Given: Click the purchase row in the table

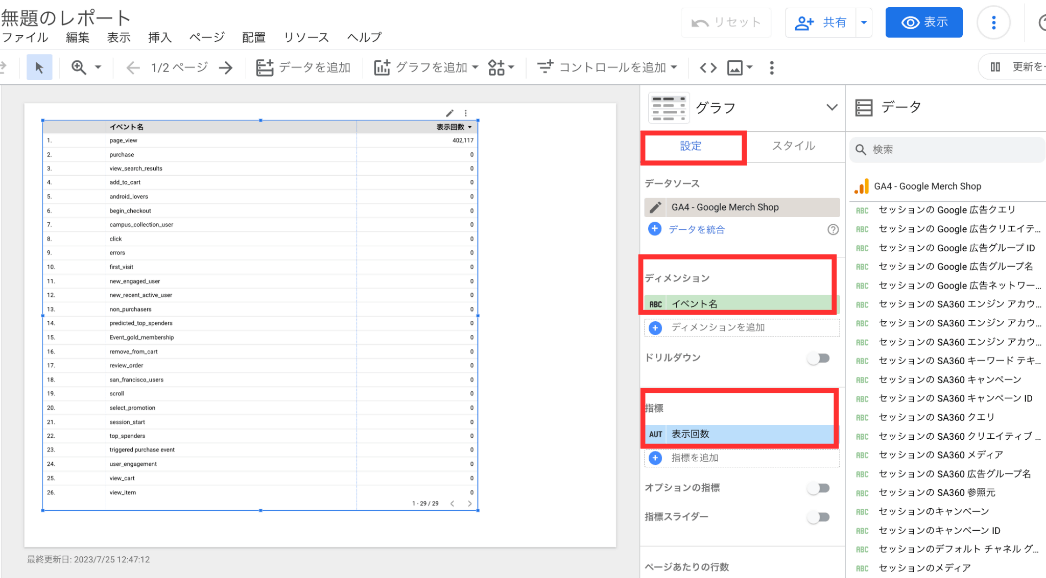Looking at the screenshot, I should pos(260,154).
